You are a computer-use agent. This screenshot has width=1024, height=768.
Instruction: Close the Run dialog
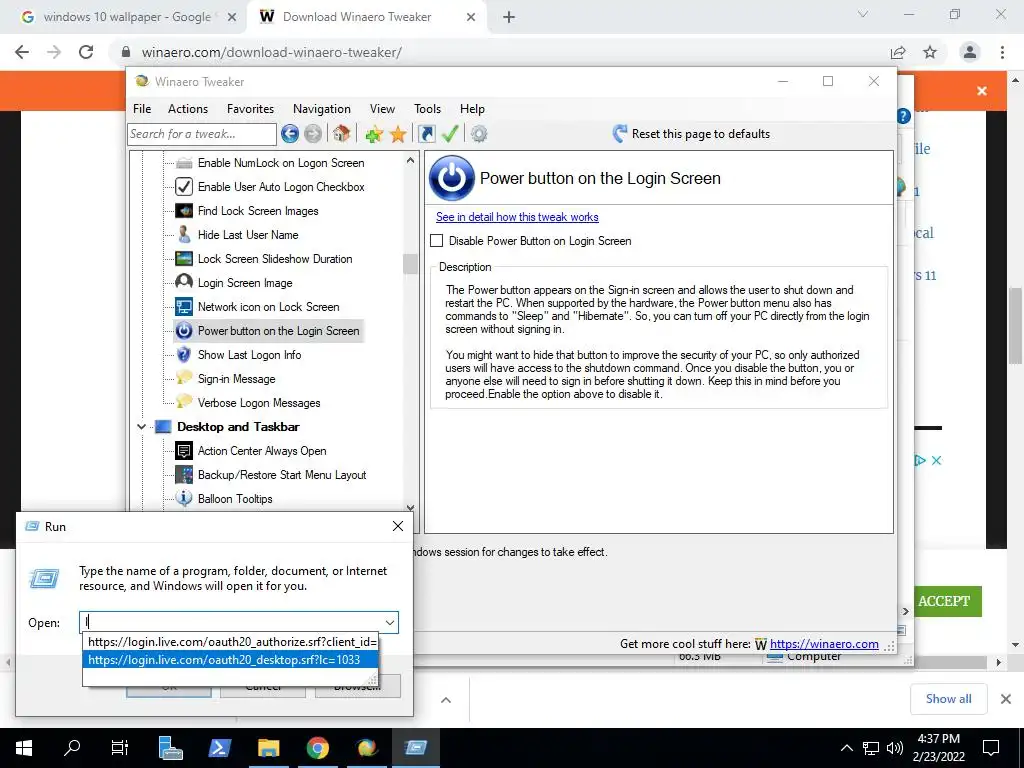[x=398, y=526]
